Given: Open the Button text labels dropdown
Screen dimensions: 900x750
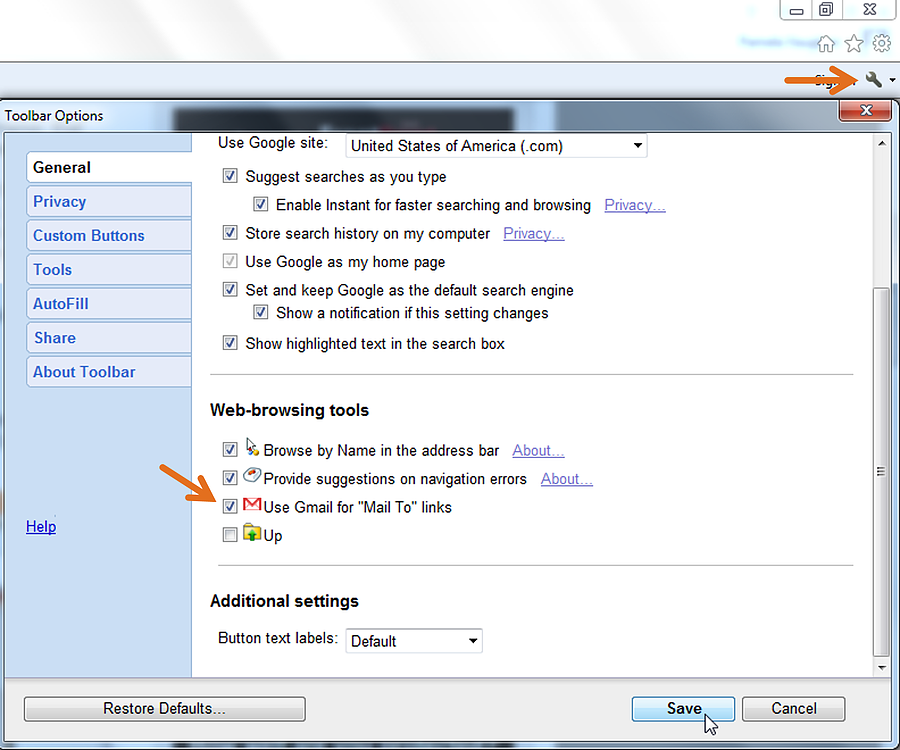Looking at the screenshot, I should (413, 640).
